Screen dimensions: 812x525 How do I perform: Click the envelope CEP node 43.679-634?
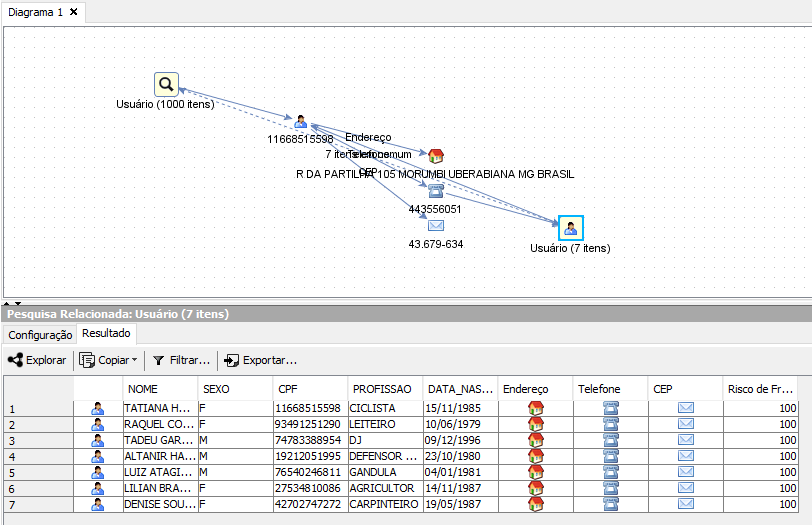click(435, 226)
